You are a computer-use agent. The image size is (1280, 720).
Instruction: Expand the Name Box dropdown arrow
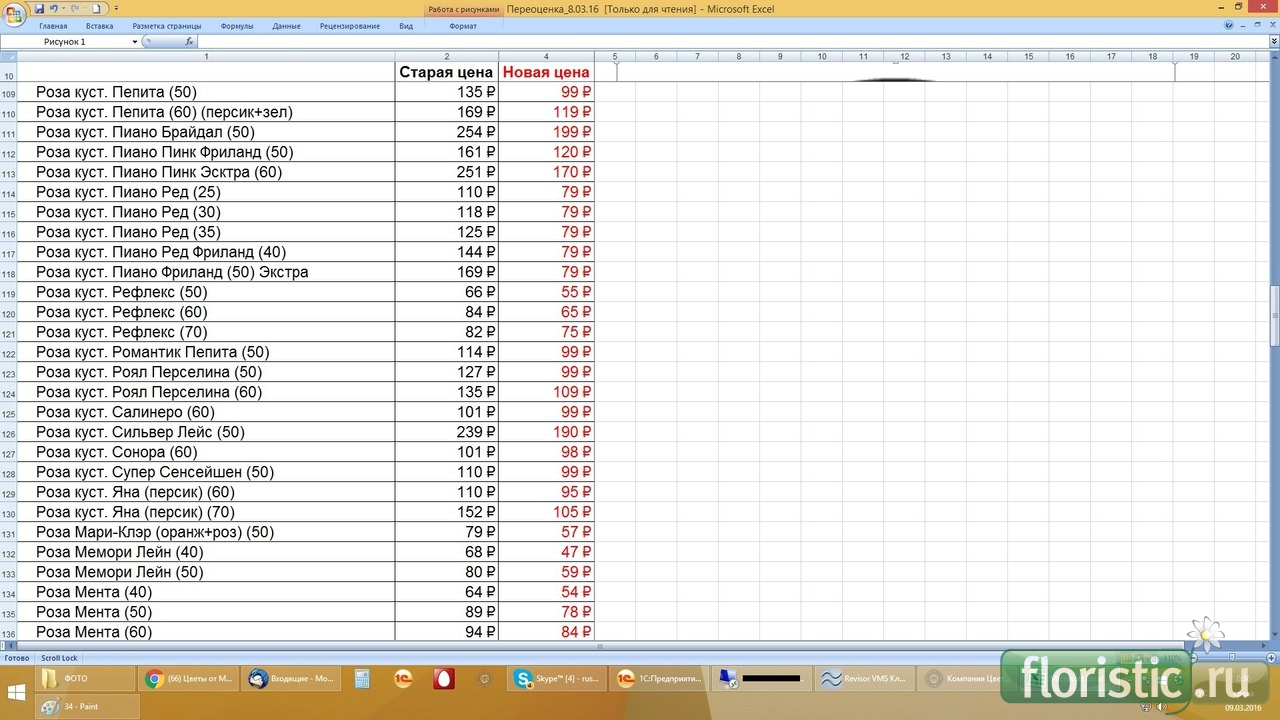click(x=135, y=42)
